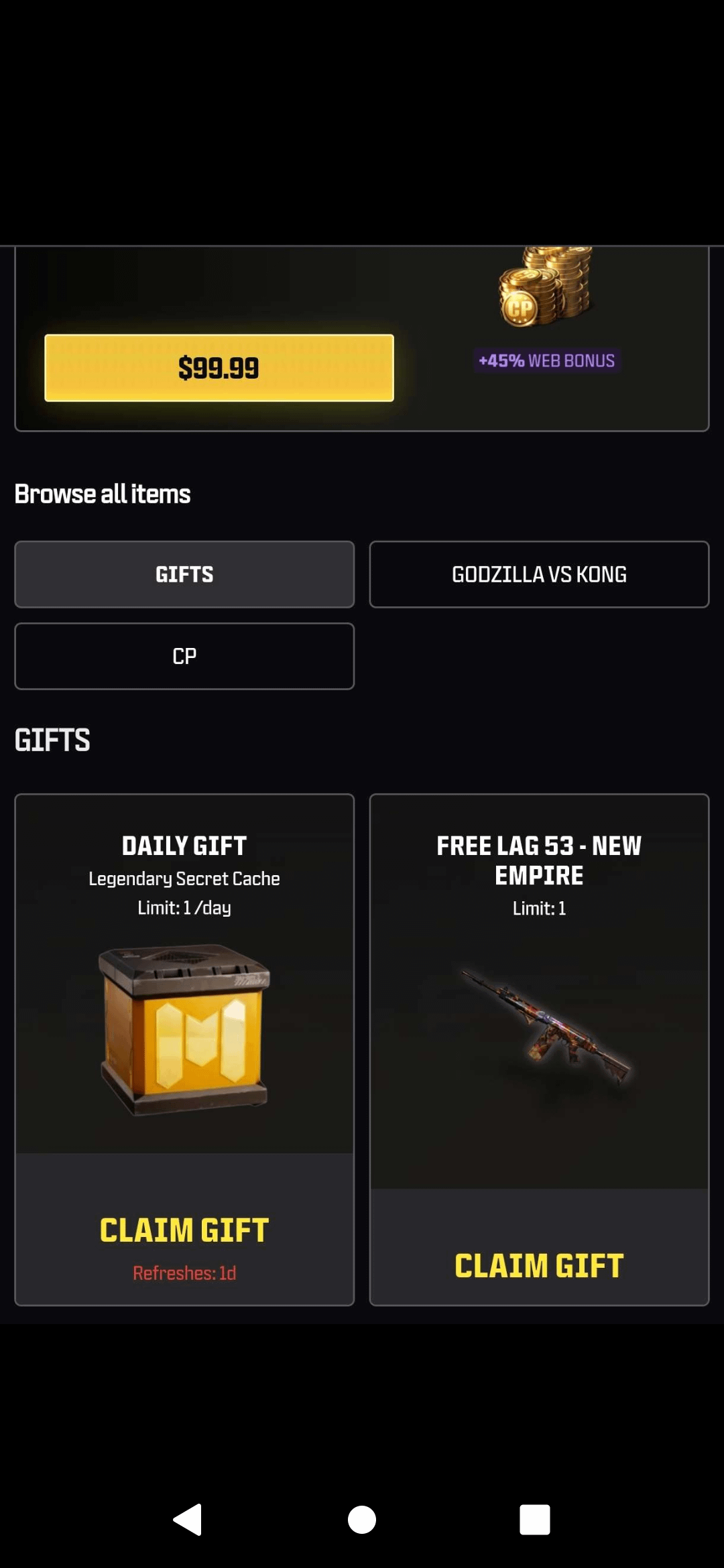
Task: Select the GIFTS category filter
Action: [184, 574]
